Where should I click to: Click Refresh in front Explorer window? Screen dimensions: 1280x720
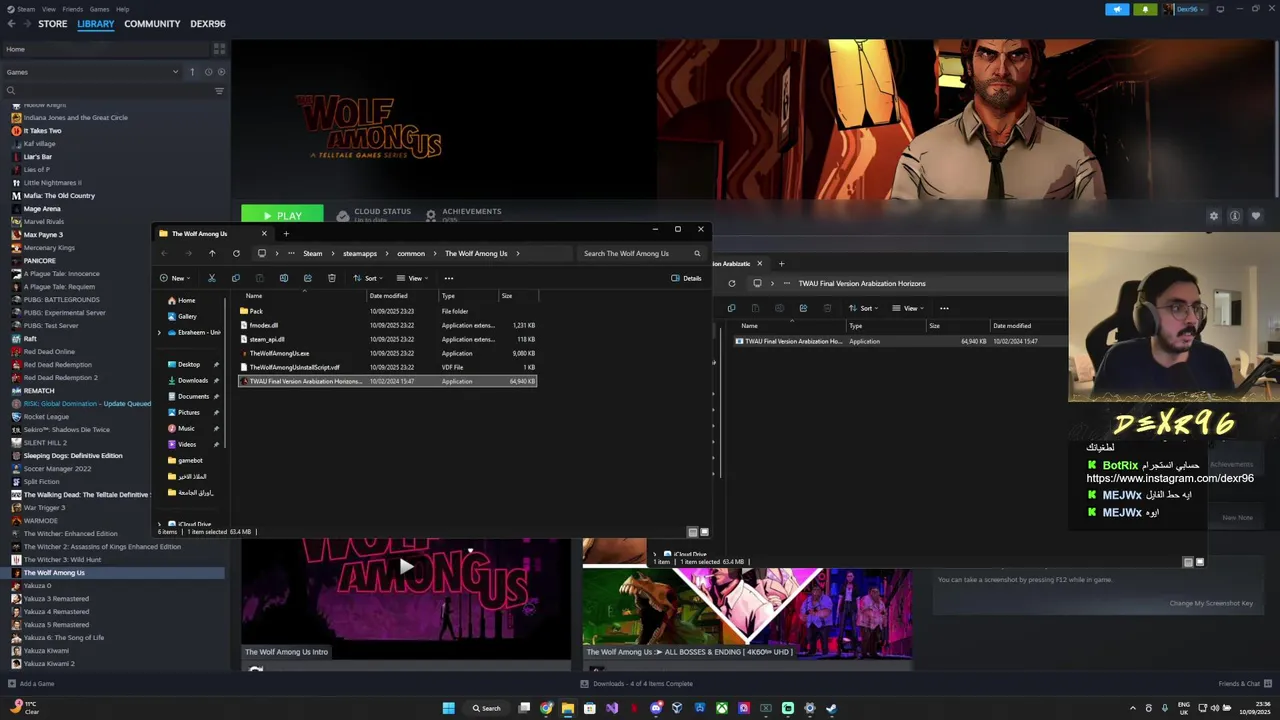tap(236, 253)
